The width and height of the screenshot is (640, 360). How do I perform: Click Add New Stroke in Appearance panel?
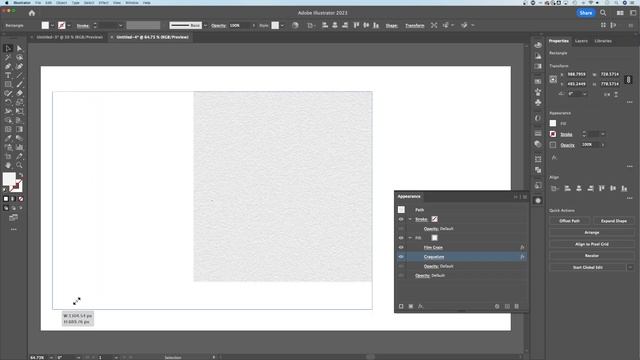(401, 306)
